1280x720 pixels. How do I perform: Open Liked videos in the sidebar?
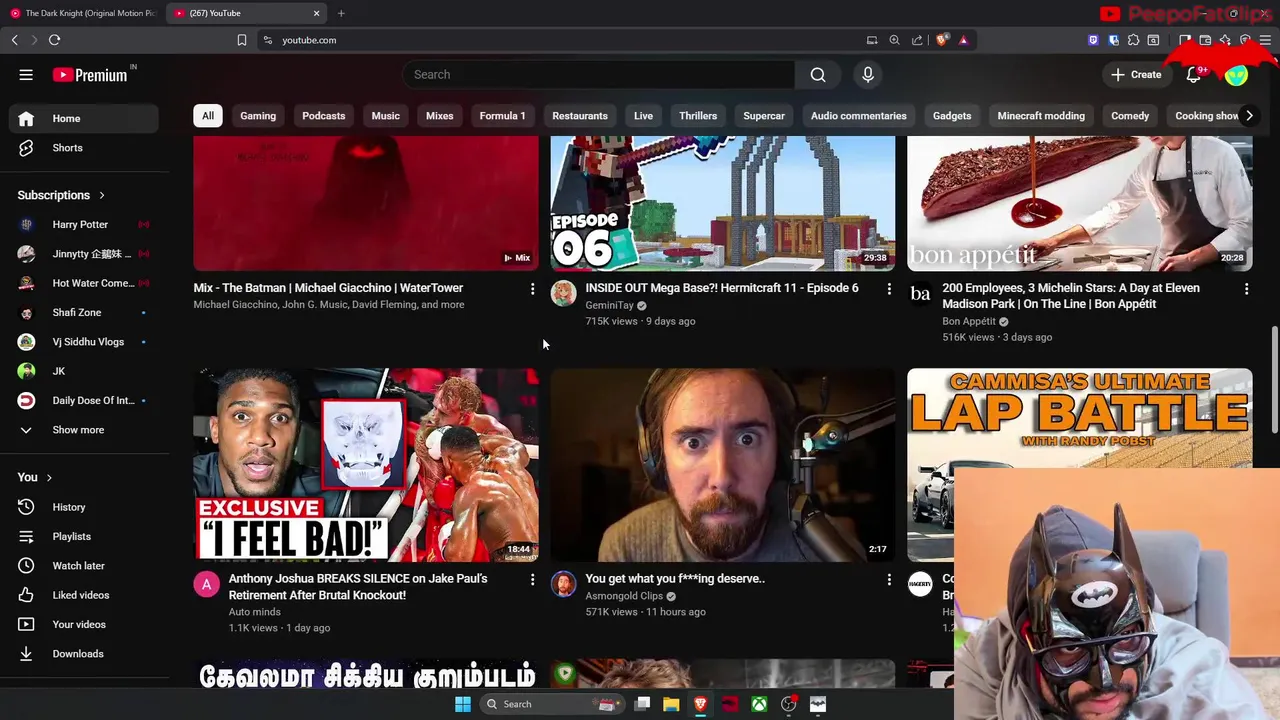tap(84, 595)
